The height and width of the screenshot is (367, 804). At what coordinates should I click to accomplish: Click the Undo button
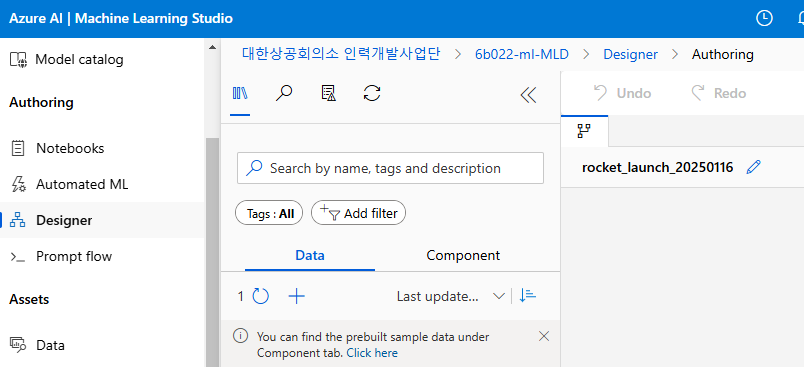pos(622,93)
